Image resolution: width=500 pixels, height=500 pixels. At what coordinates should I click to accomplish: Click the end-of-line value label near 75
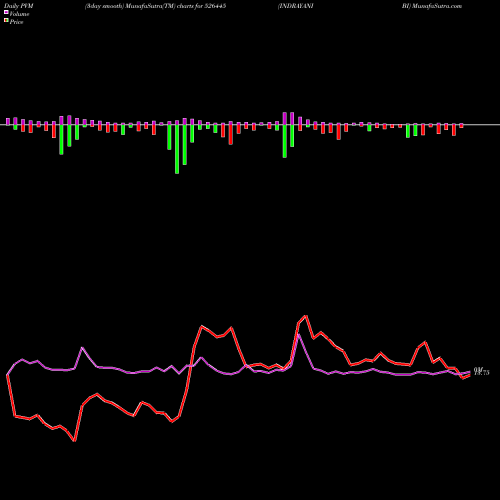482,371
